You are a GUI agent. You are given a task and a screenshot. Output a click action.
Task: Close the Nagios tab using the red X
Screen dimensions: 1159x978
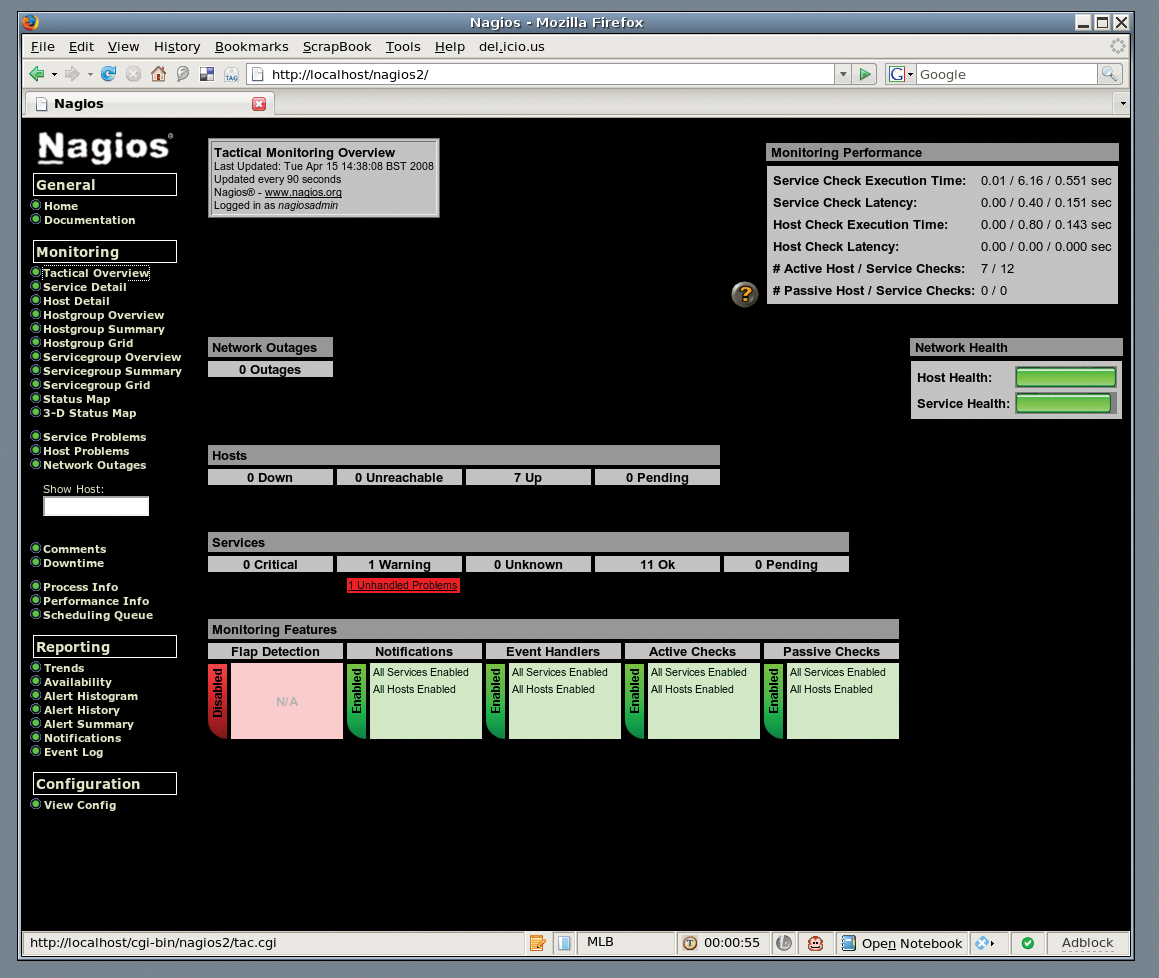(259, 103)
